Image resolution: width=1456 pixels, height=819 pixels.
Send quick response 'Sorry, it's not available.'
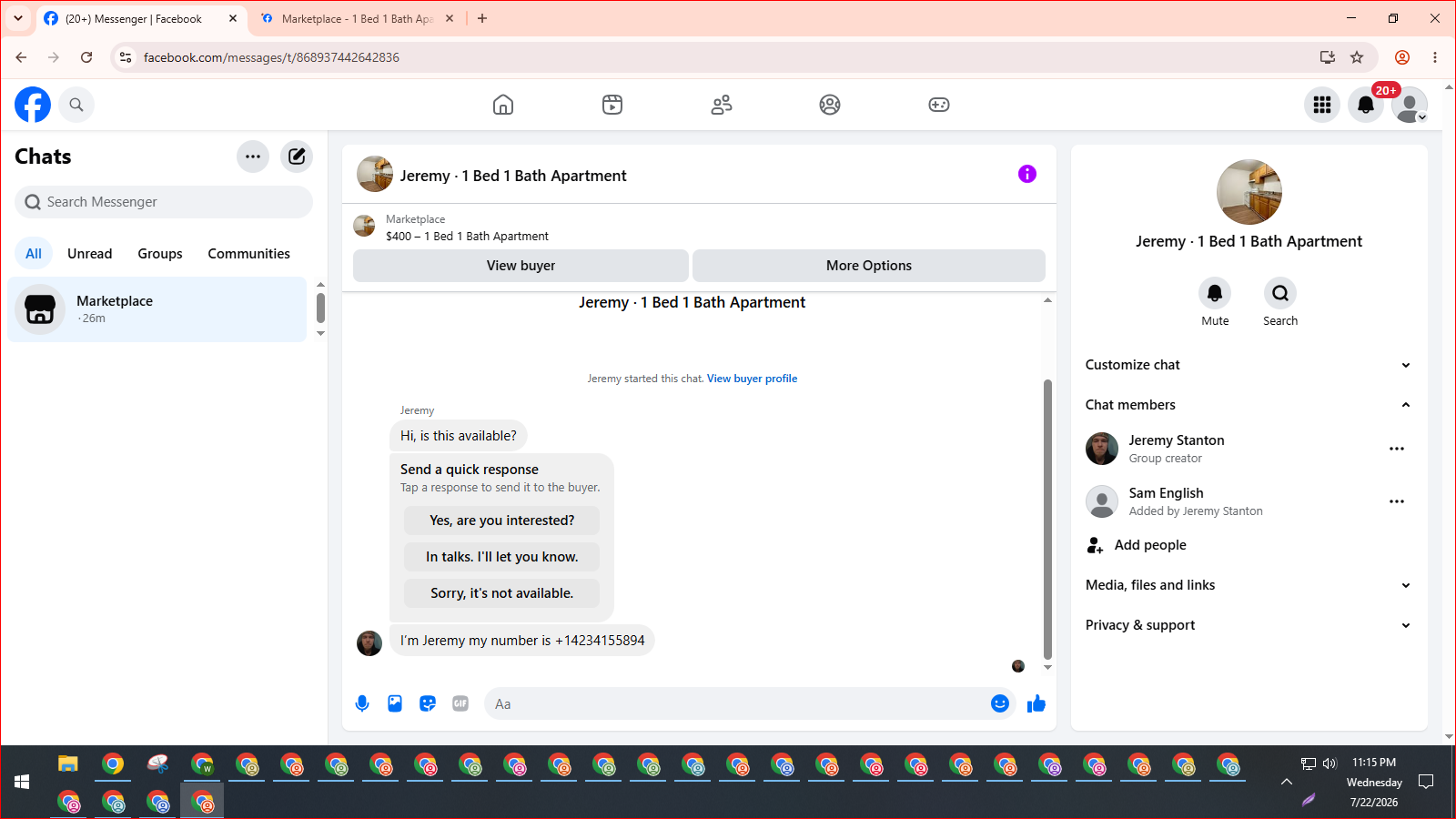[x=502, y=593]
